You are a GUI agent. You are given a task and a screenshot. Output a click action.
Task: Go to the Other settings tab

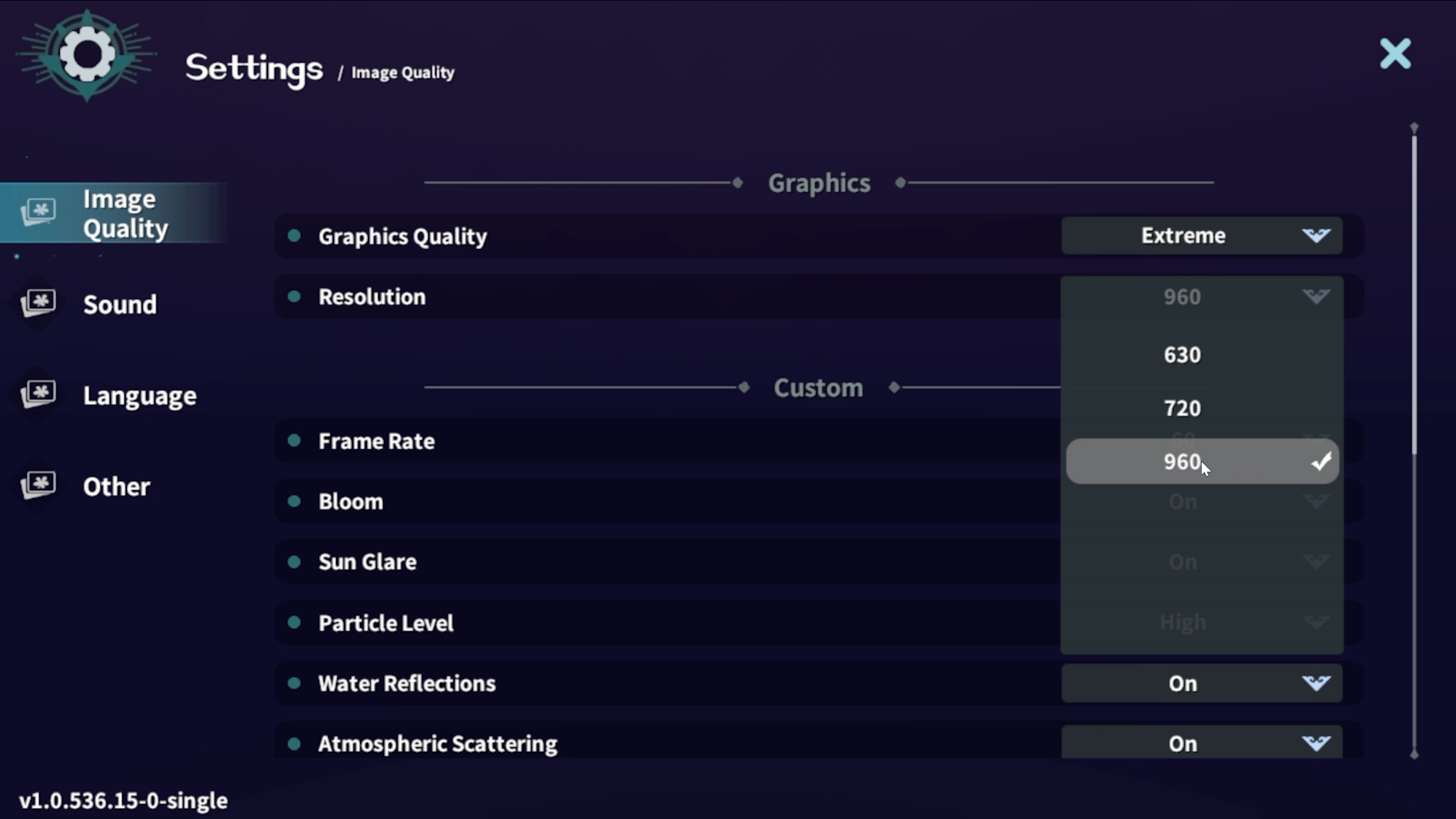pos(117,487)
